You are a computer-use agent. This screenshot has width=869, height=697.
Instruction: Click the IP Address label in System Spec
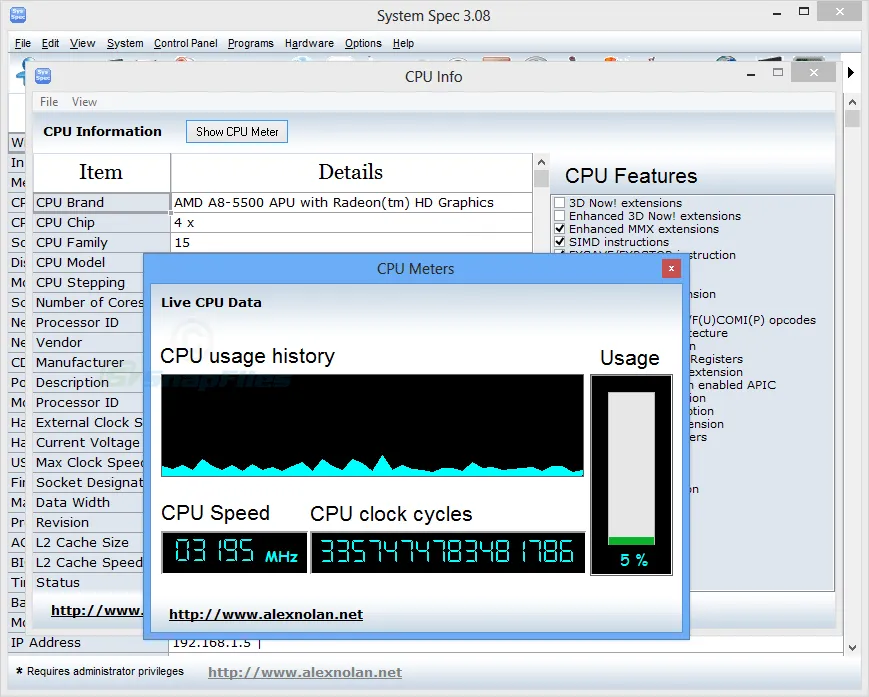click(x=46, y=643)
